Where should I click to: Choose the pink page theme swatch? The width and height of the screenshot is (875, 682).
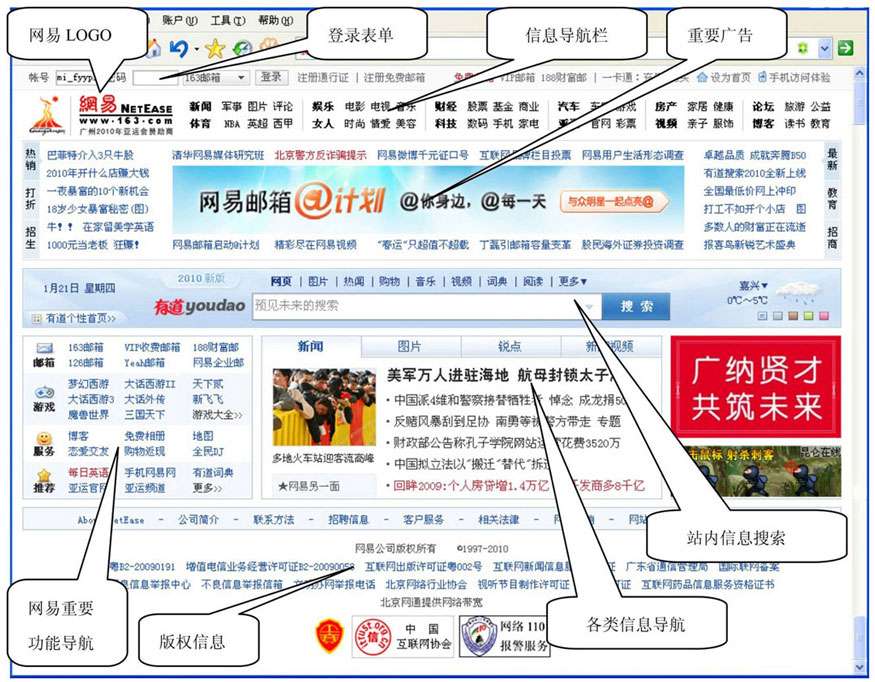[824, 316]
